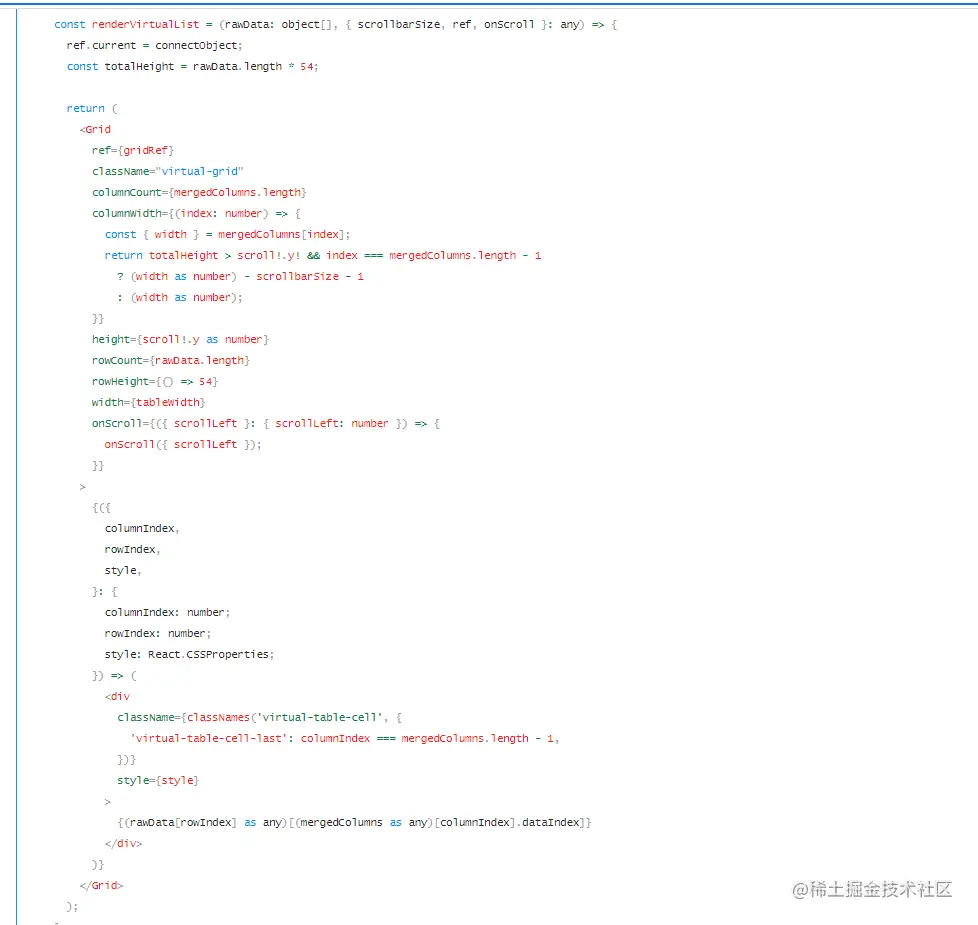Click the 'ref={gridRef}' attribute line

click(x=133, y=150)
